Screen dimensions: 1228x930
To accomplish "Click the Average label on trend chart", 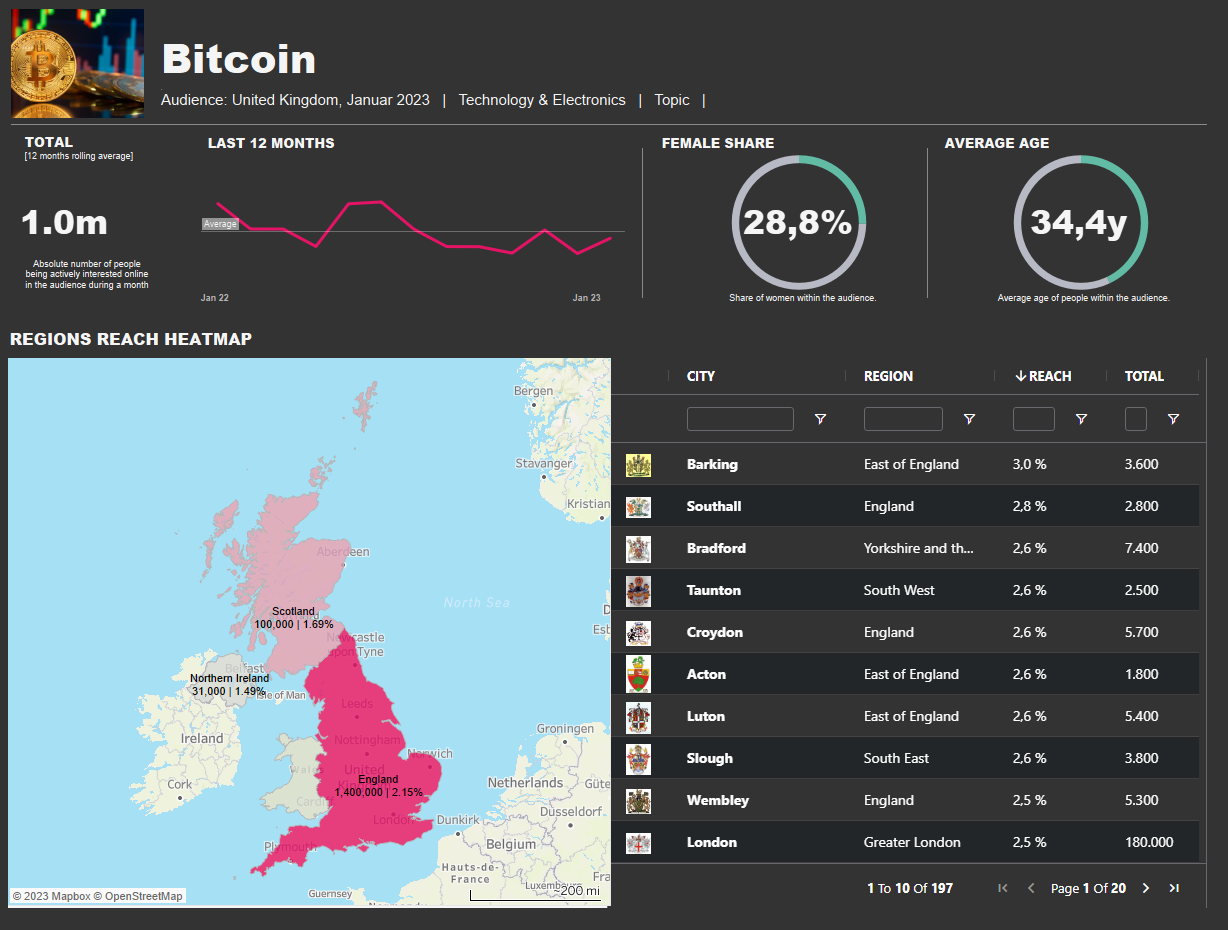I will (x=220, y=224).
